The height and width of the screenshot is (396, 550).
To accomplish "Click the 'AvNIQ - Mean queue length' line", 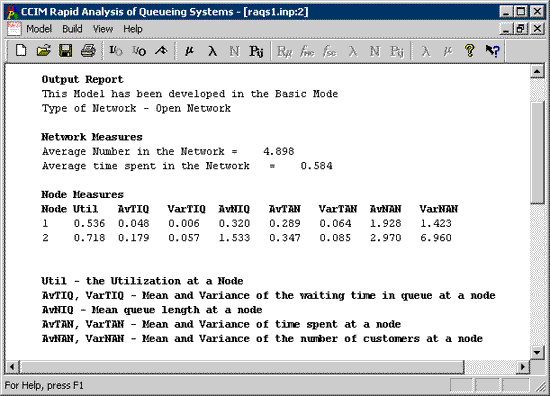I will 152,310.
